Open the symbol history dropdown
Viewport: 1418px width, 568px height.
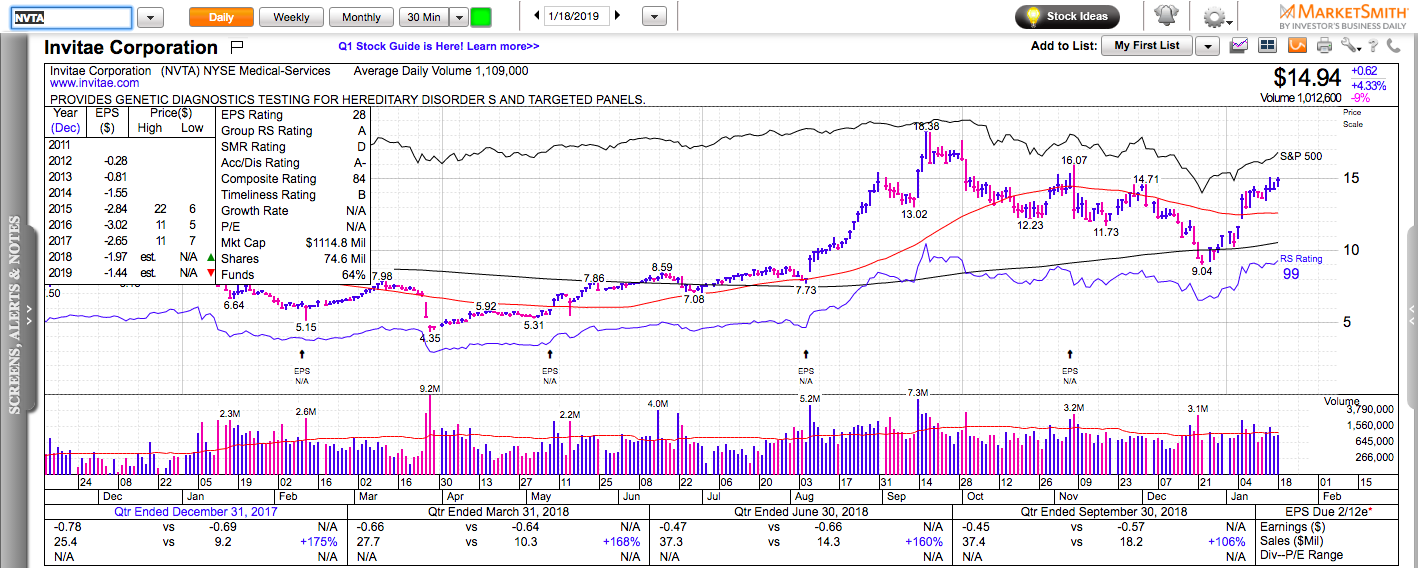tap(150, 18)
